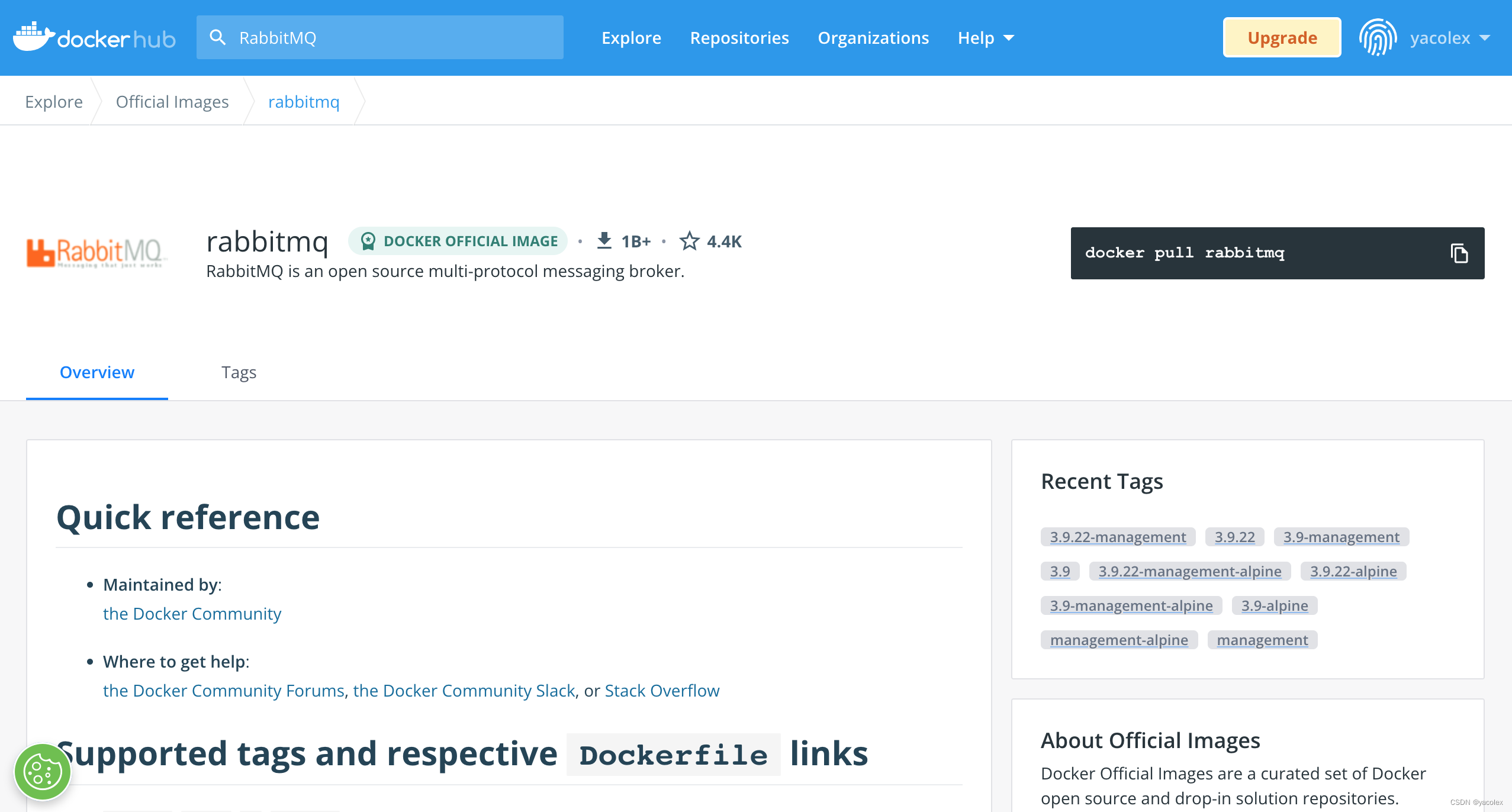Click the star rating icon
Image resolution: width=1512 pixels, height=812 pixels.
689,241
